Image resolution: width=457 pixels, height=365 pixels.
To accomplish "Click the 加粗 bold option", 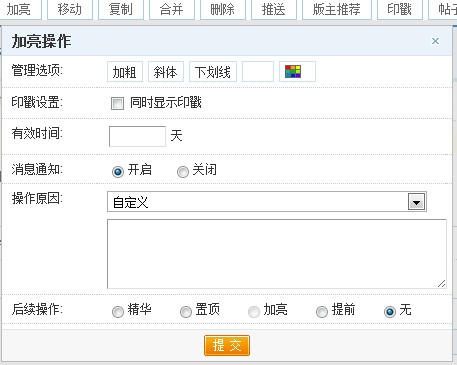I will coord(125,72).
